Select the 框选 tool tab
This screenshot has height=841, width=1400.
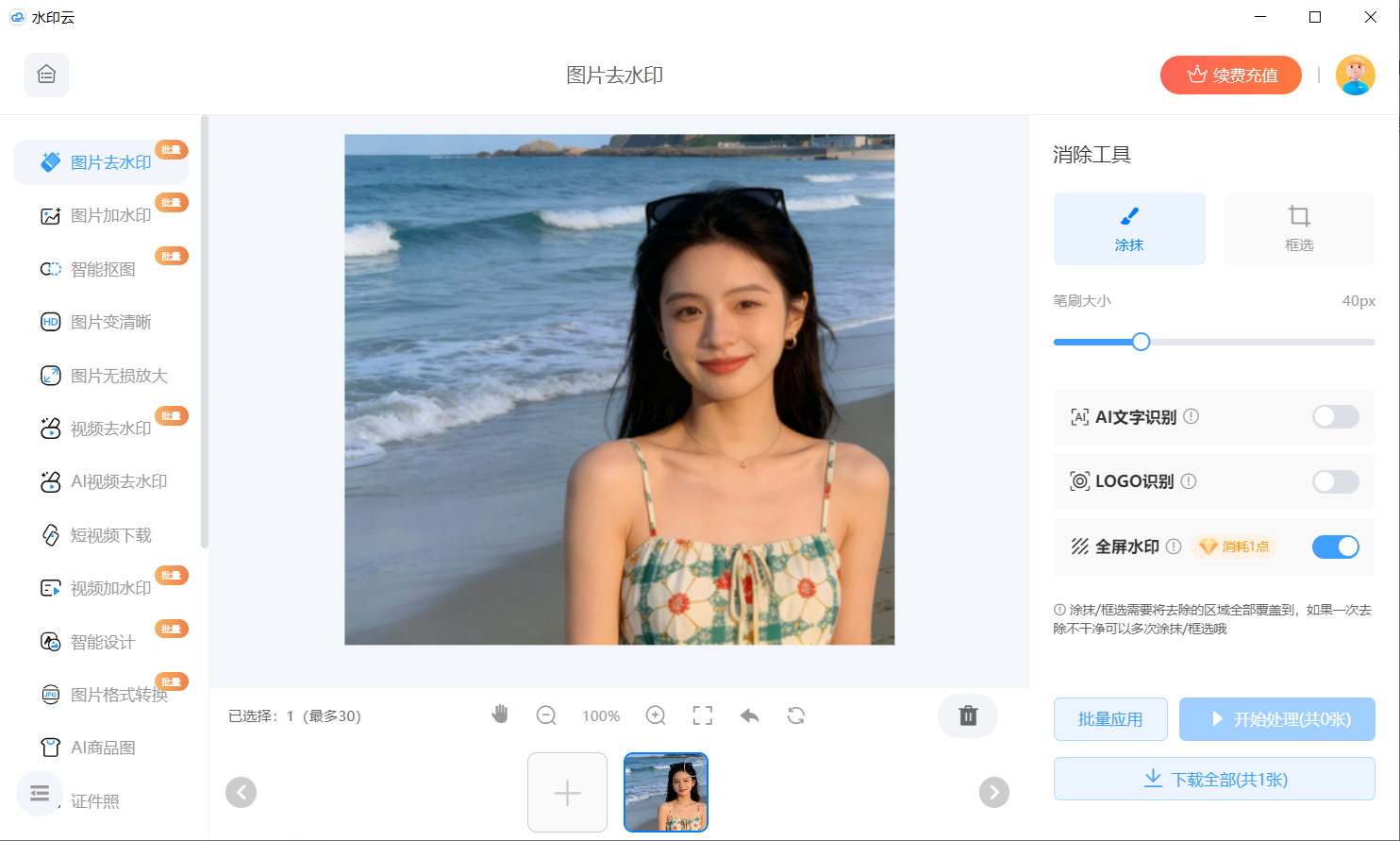(1298, 228)
